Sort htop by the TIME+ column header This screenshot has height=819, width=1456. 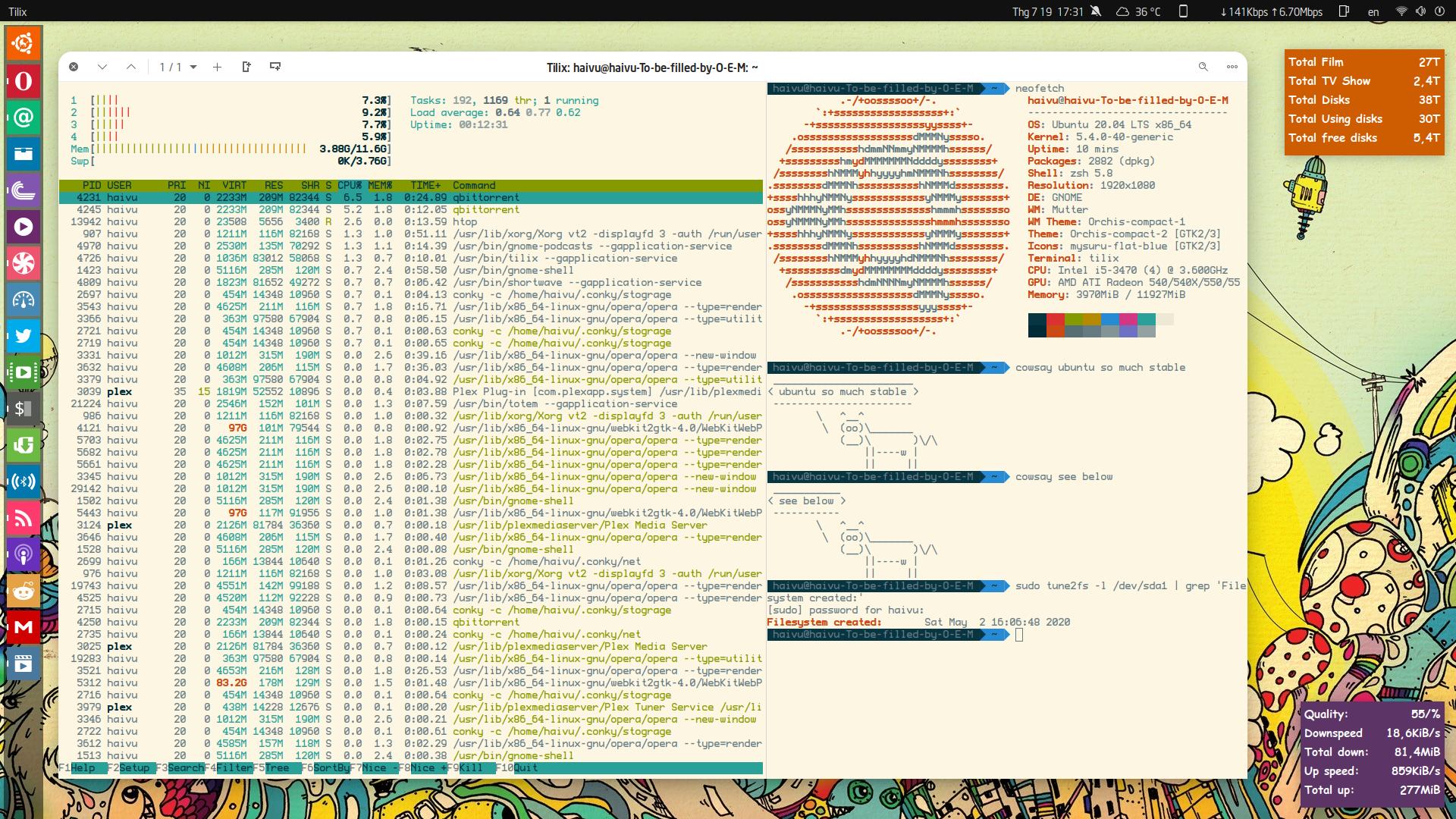click(x=425, y=185)
